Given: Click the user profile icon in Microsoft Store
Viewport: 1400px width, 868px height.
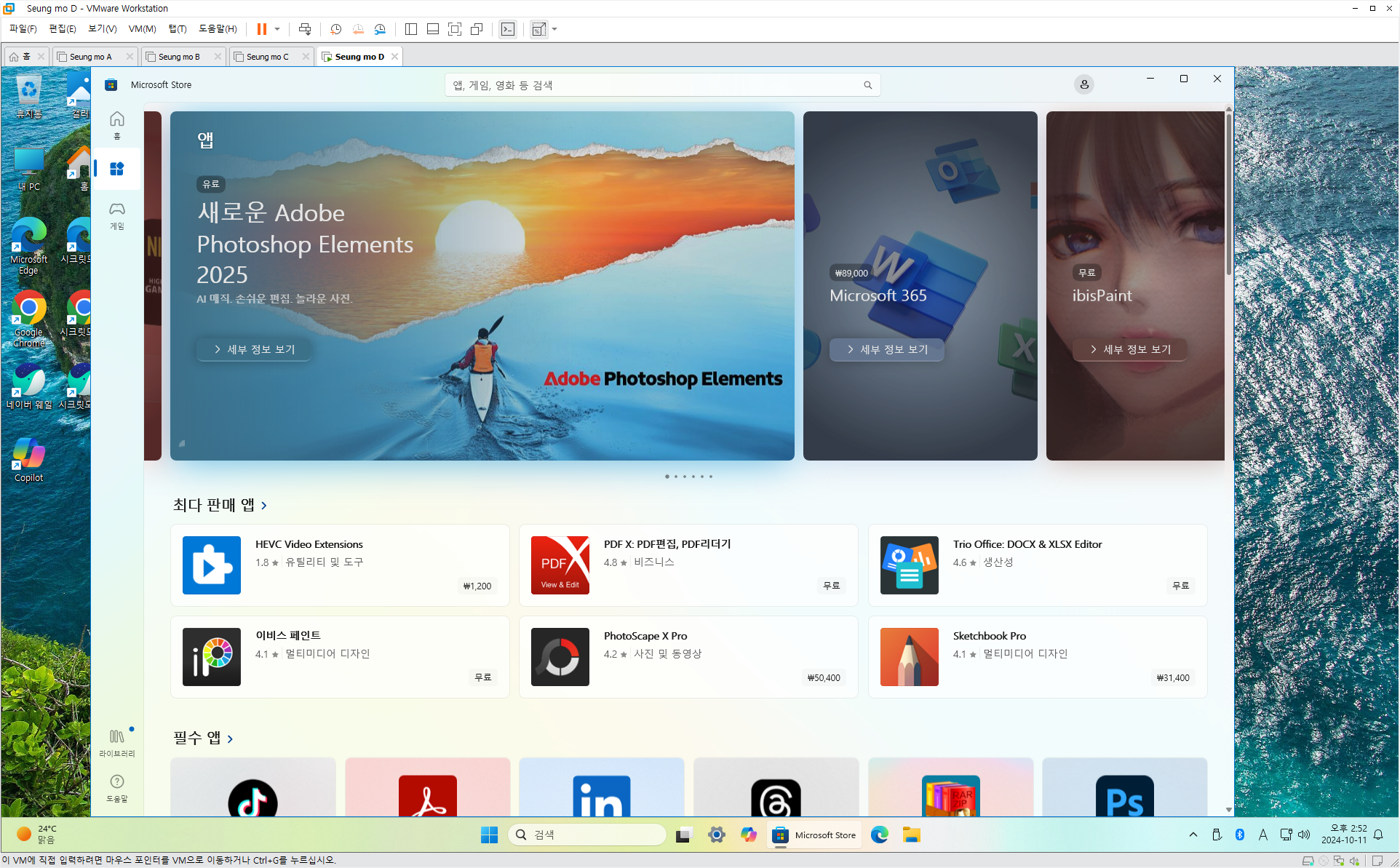Looking at the screenshot, I should tap(1083, 84).
